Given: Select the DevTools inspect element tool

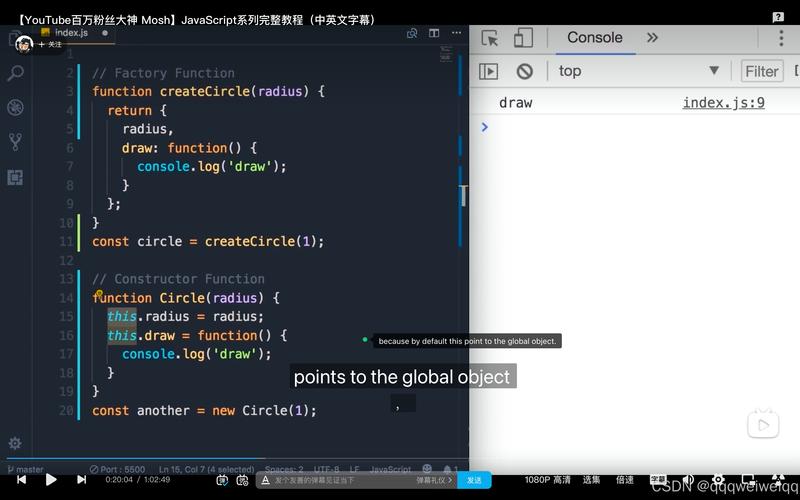Looking at the screenshot, I should (490, 38).
